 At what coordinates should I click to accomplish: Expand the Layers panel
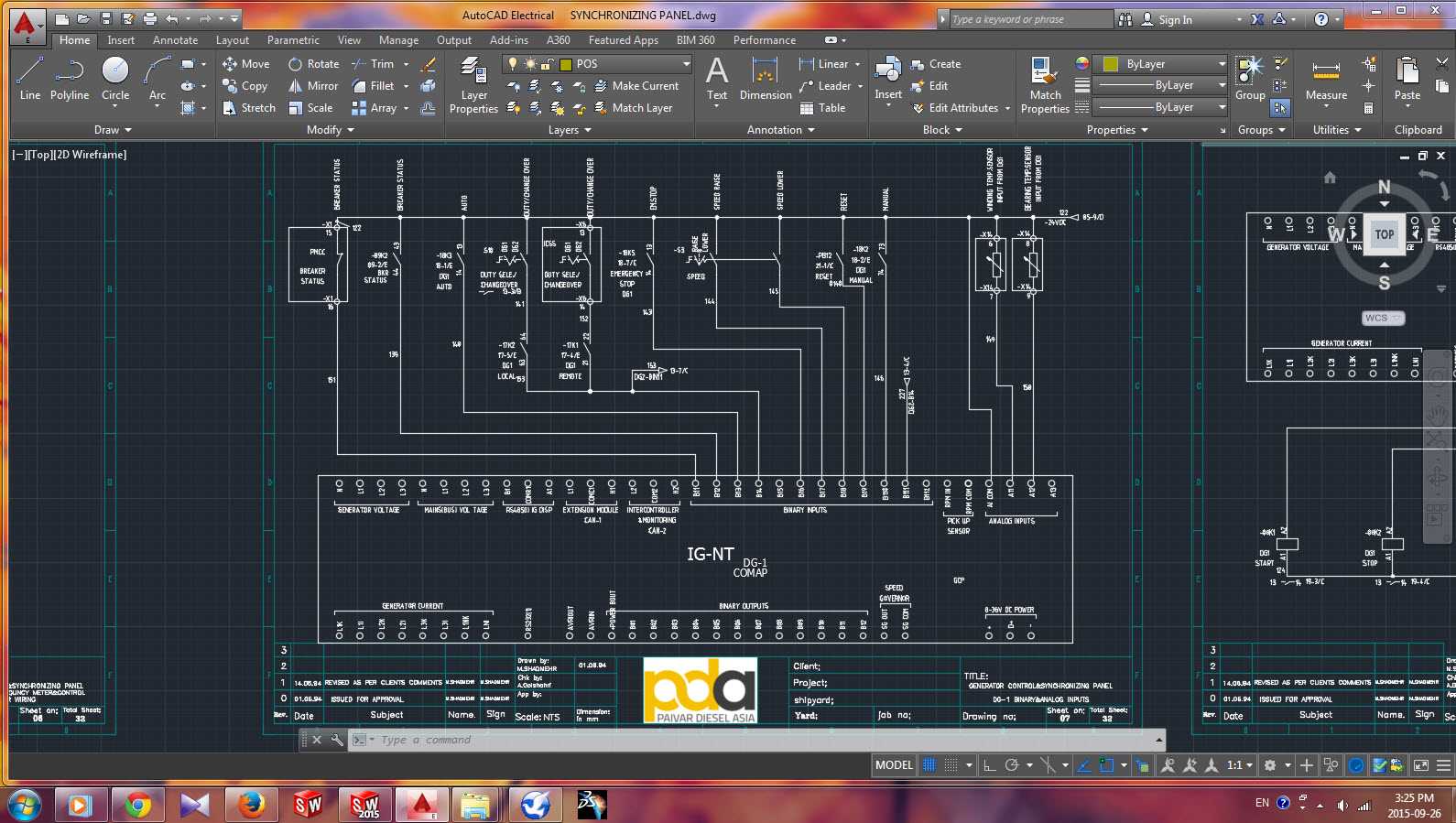[x=570, y=130]
